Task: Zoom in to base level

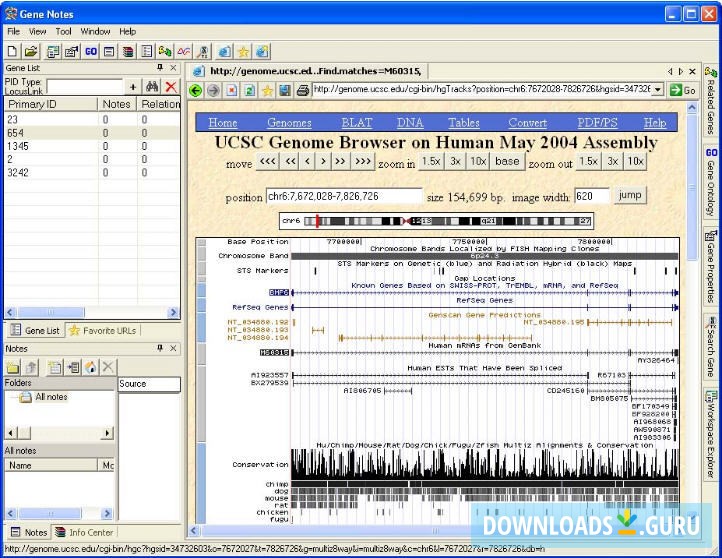Action: tap(507, 162)
